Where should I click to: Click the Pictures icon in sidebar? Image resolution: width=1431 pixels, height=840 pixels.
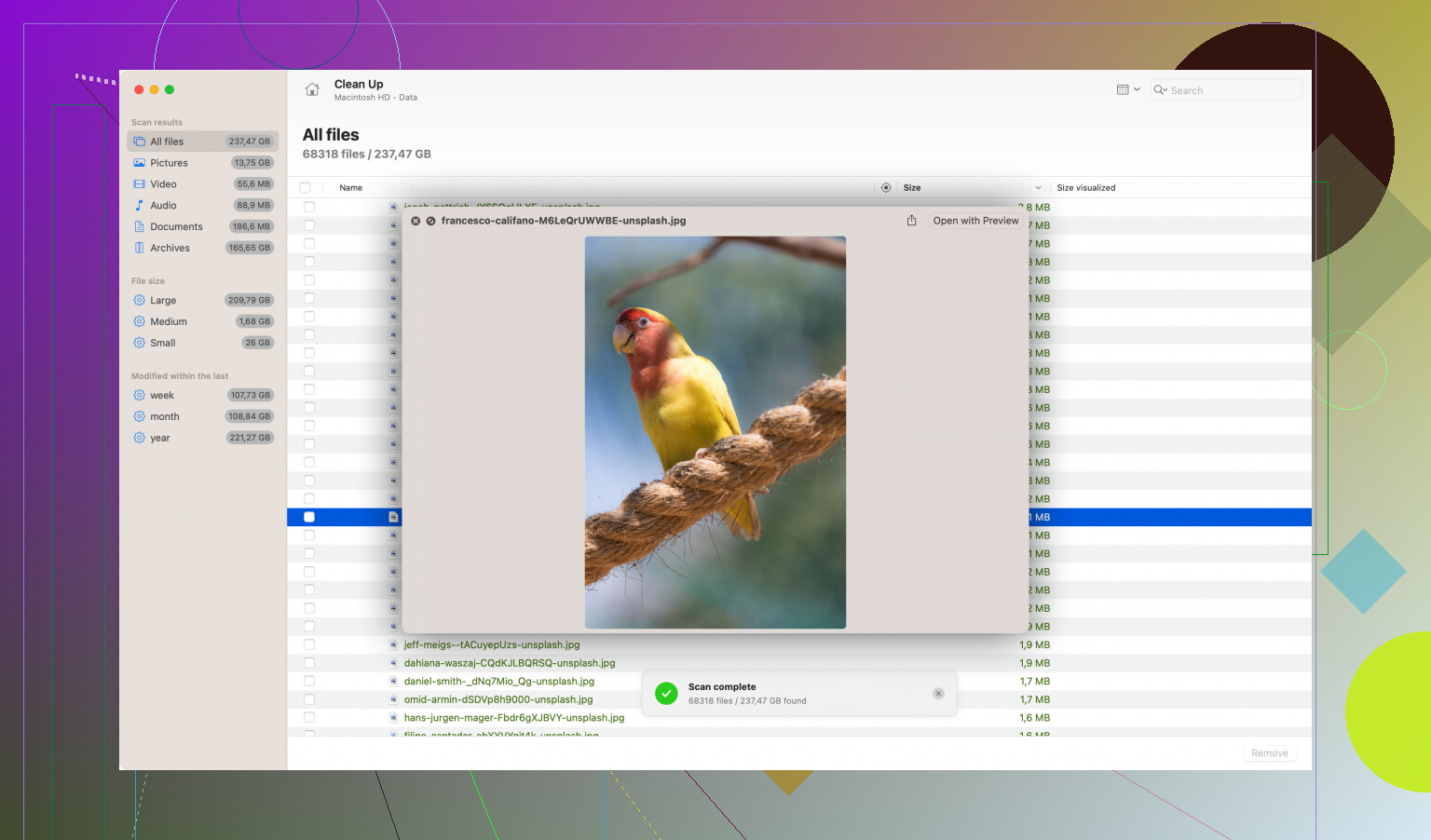[x=139, y=163]
